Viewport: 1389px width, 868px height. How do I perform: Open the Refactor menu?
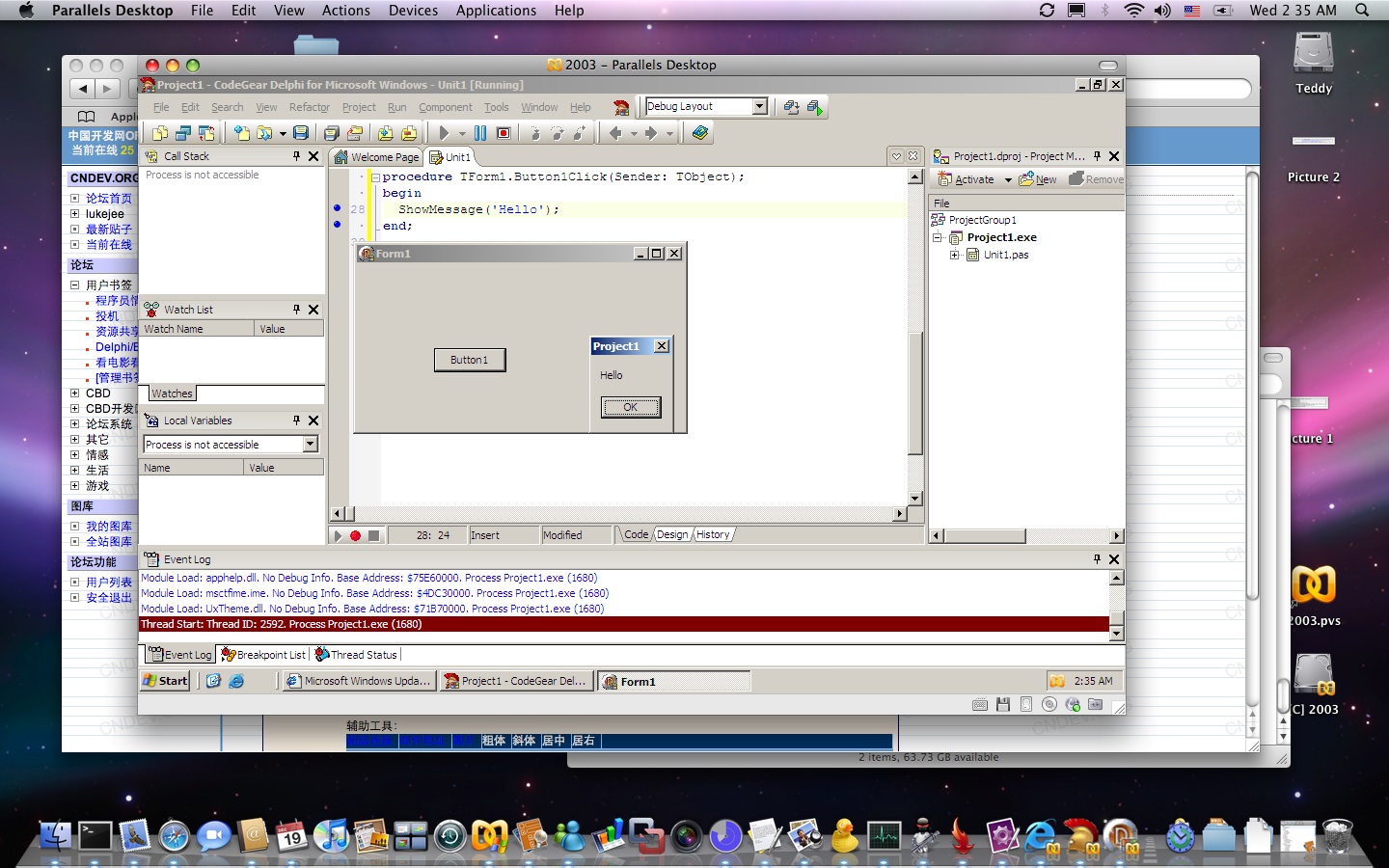click(309, 107)
